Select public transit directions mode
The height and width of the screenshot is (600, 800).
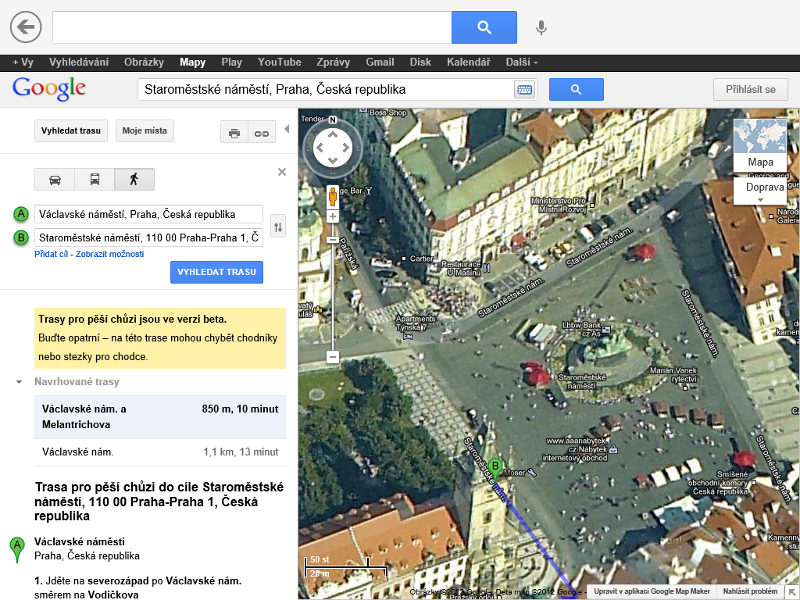[94, 180]
